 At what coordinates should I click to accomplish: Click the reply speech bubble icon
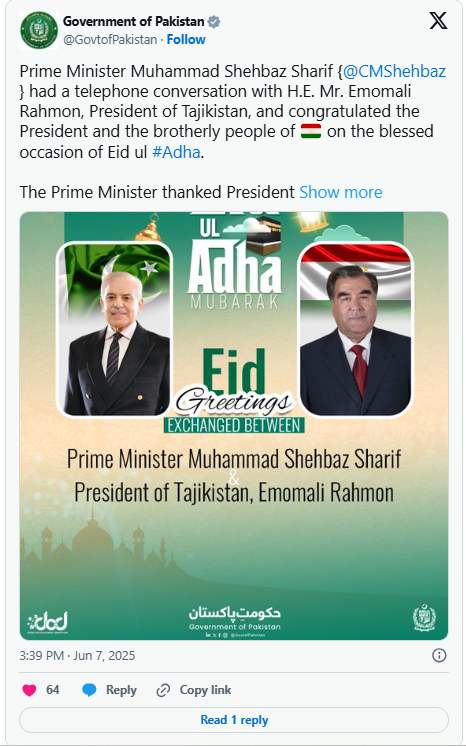coord(89,690)
